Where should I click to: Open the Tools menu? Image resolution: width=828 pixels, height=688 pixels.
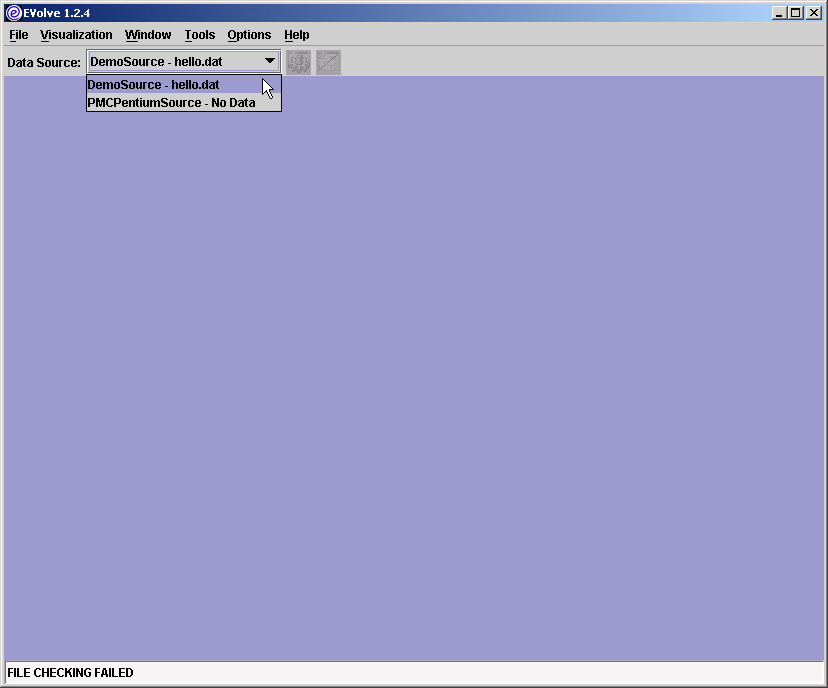[x=200, y=35]
